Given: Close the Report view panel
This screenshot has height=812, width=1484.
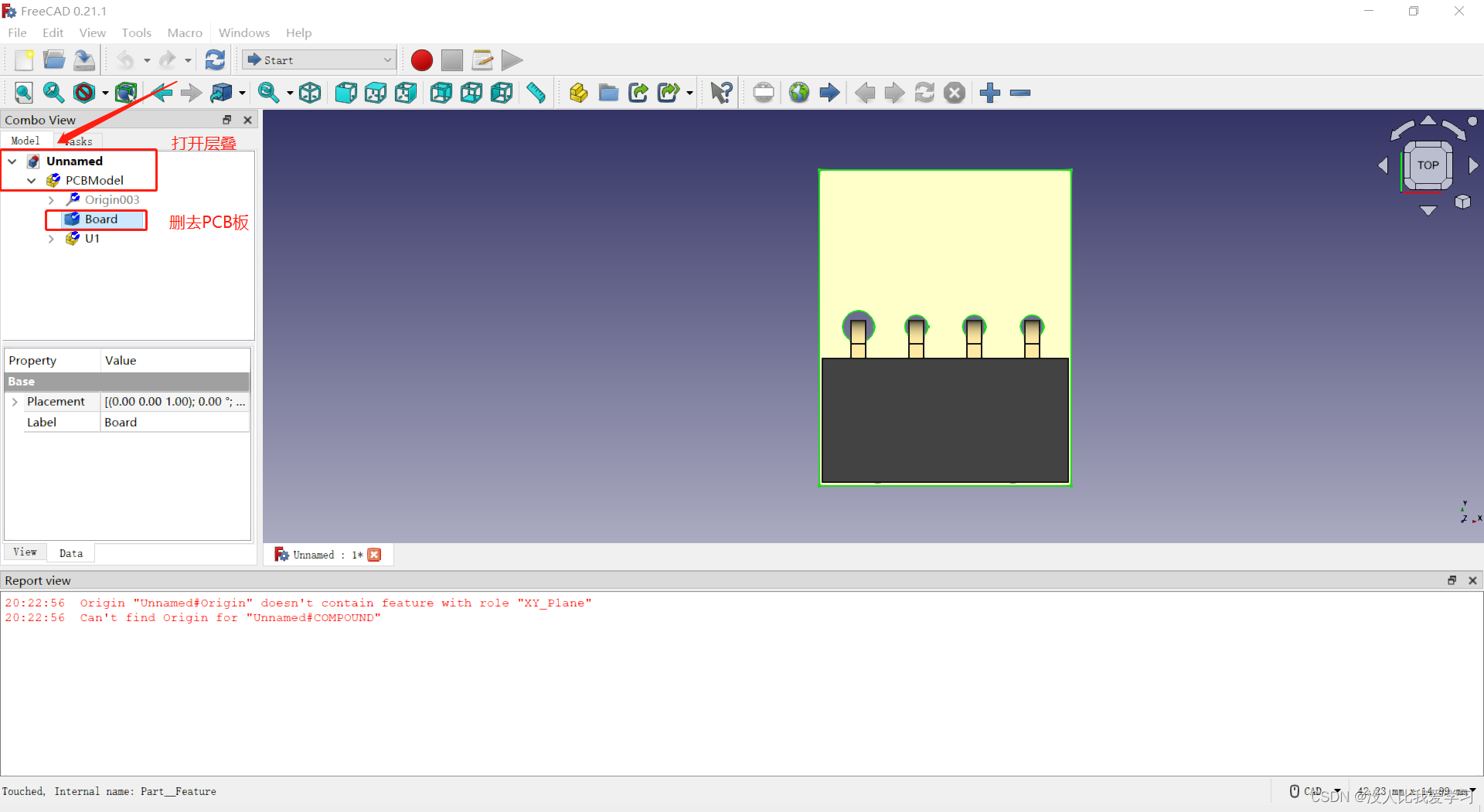Looking at the screenshot, I should [1472, 580].
